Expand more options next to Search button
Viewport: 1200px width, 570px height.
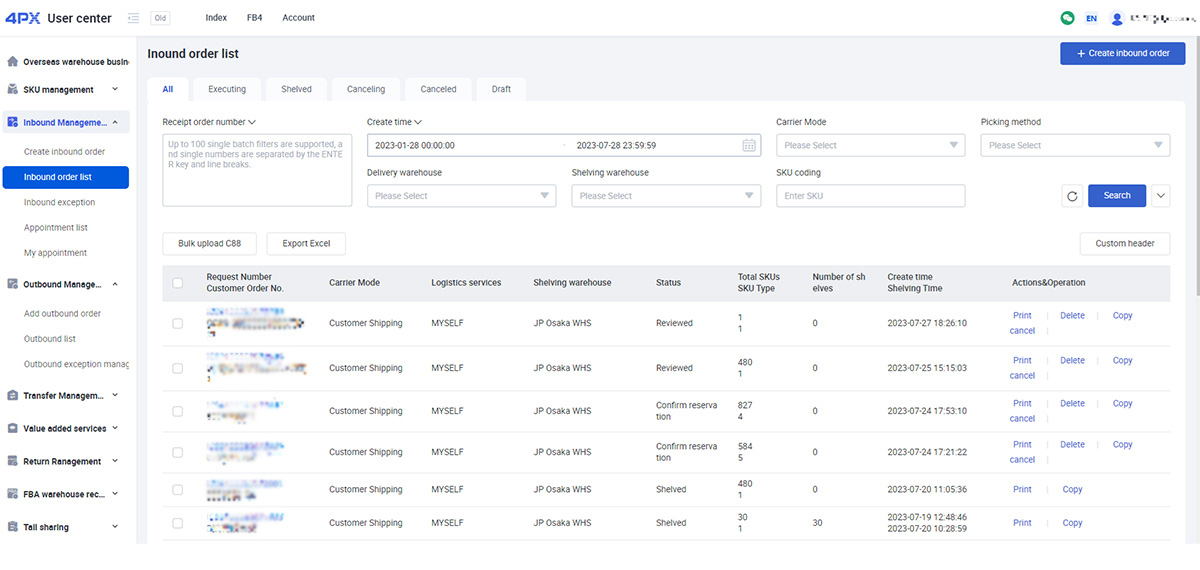click(1160, 196)
